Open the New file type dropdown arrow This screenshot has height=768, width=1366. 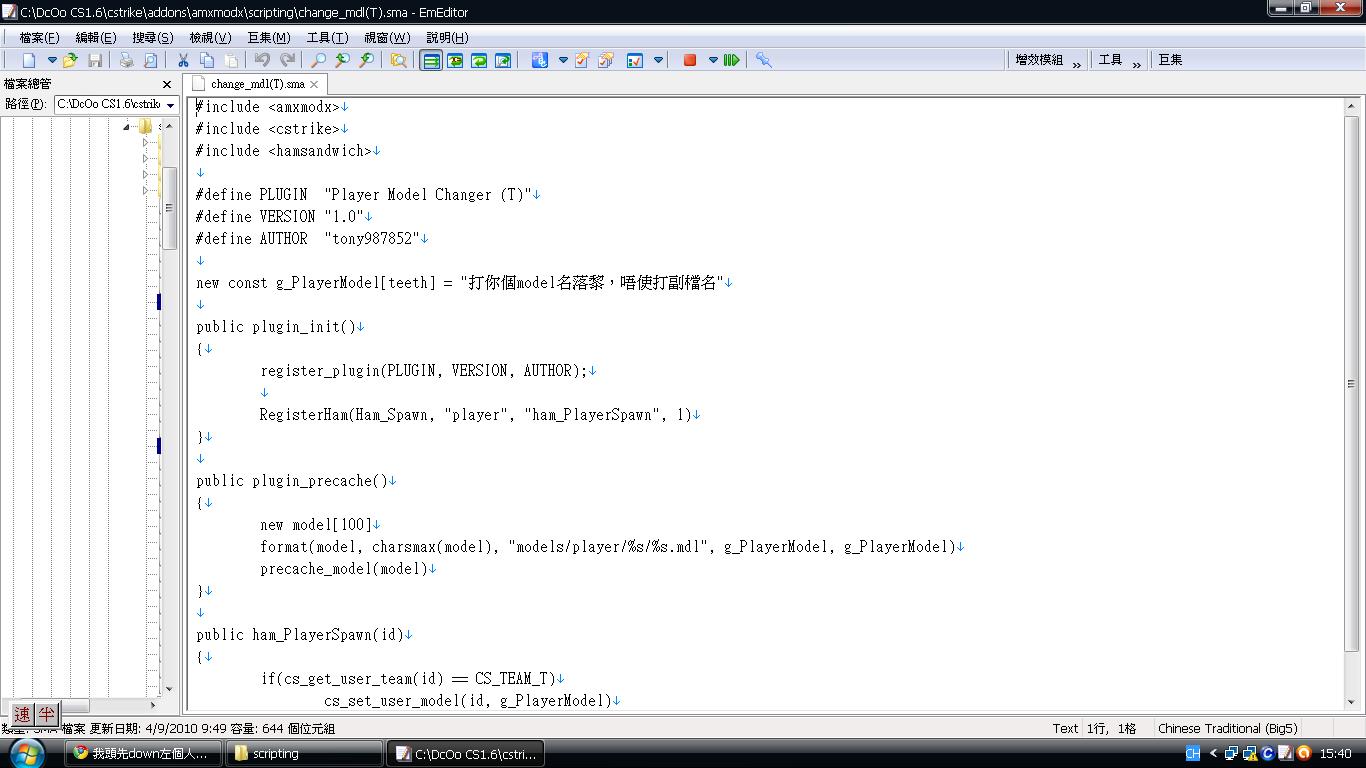pyautogui.click(x=52, y=60)
